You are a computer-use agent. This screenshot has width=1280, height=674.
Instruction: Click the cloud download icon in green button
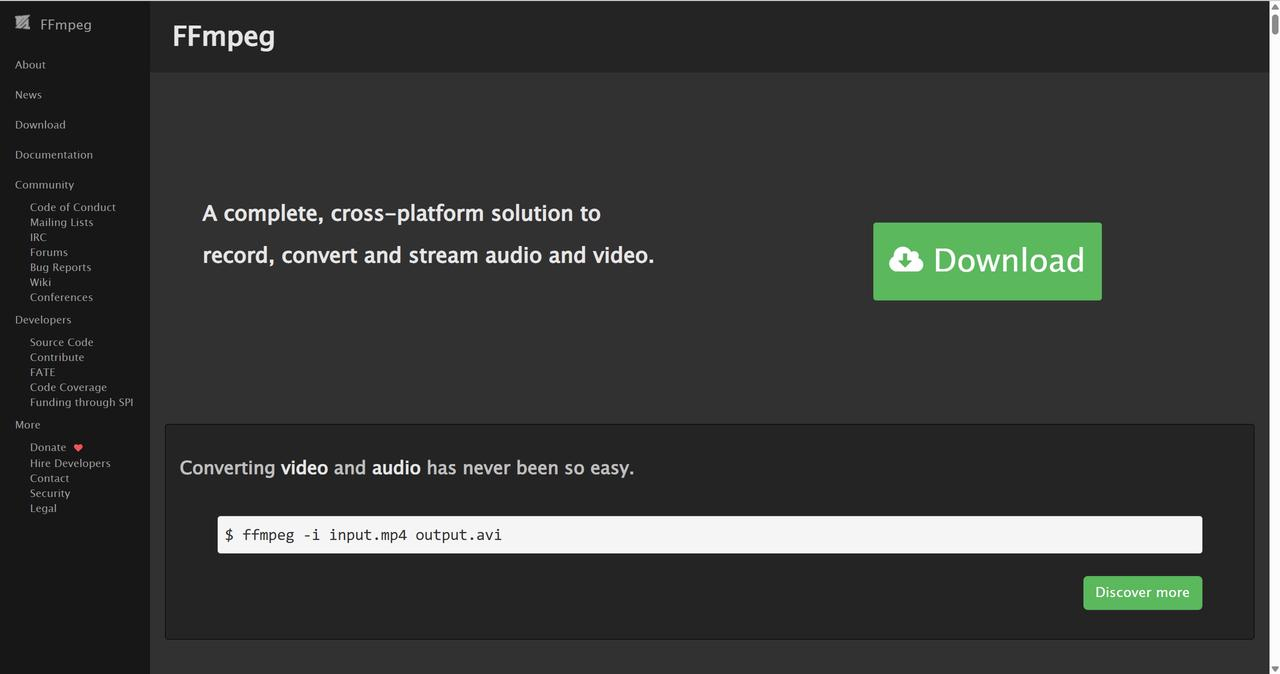906,260
